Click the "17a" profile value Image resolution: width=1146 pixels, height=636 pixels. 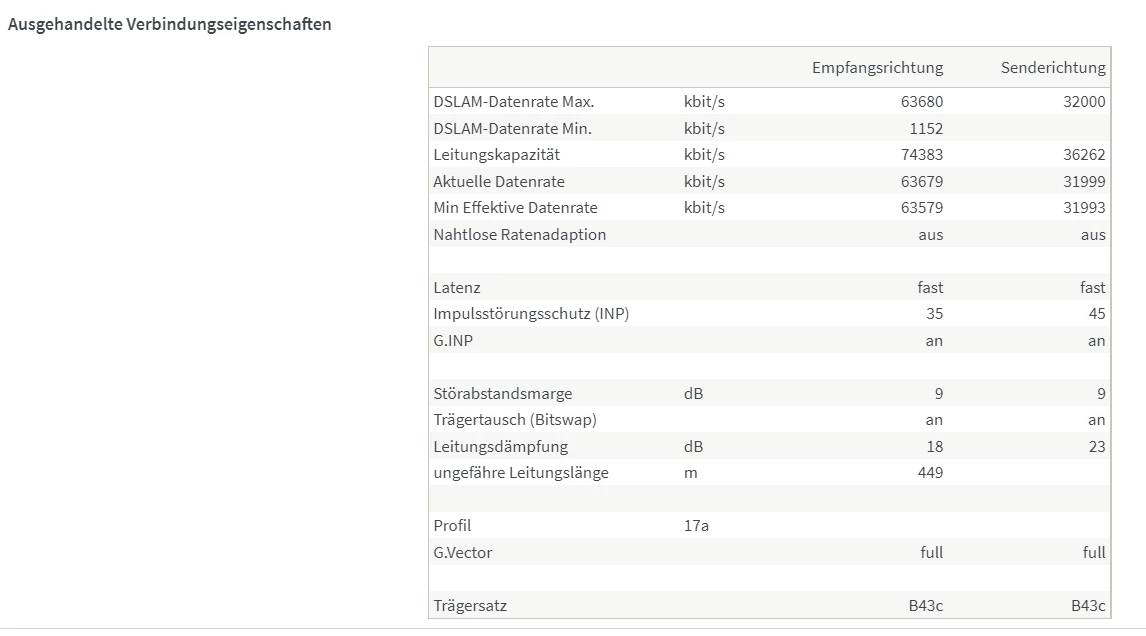(x=697, y=526)
